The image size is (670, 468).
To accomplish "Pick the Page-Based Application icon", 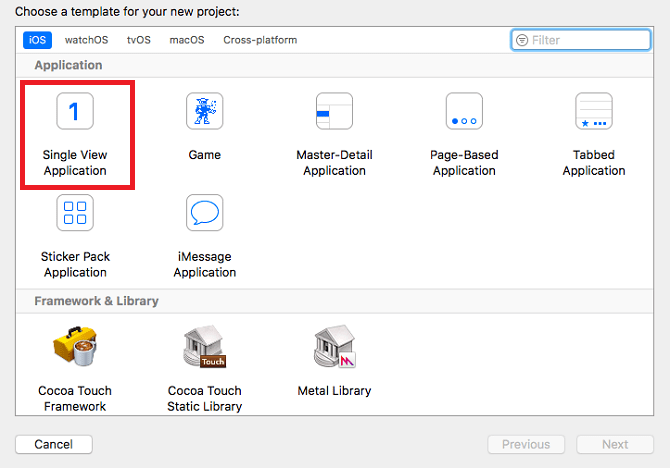I will click(464, 112).
